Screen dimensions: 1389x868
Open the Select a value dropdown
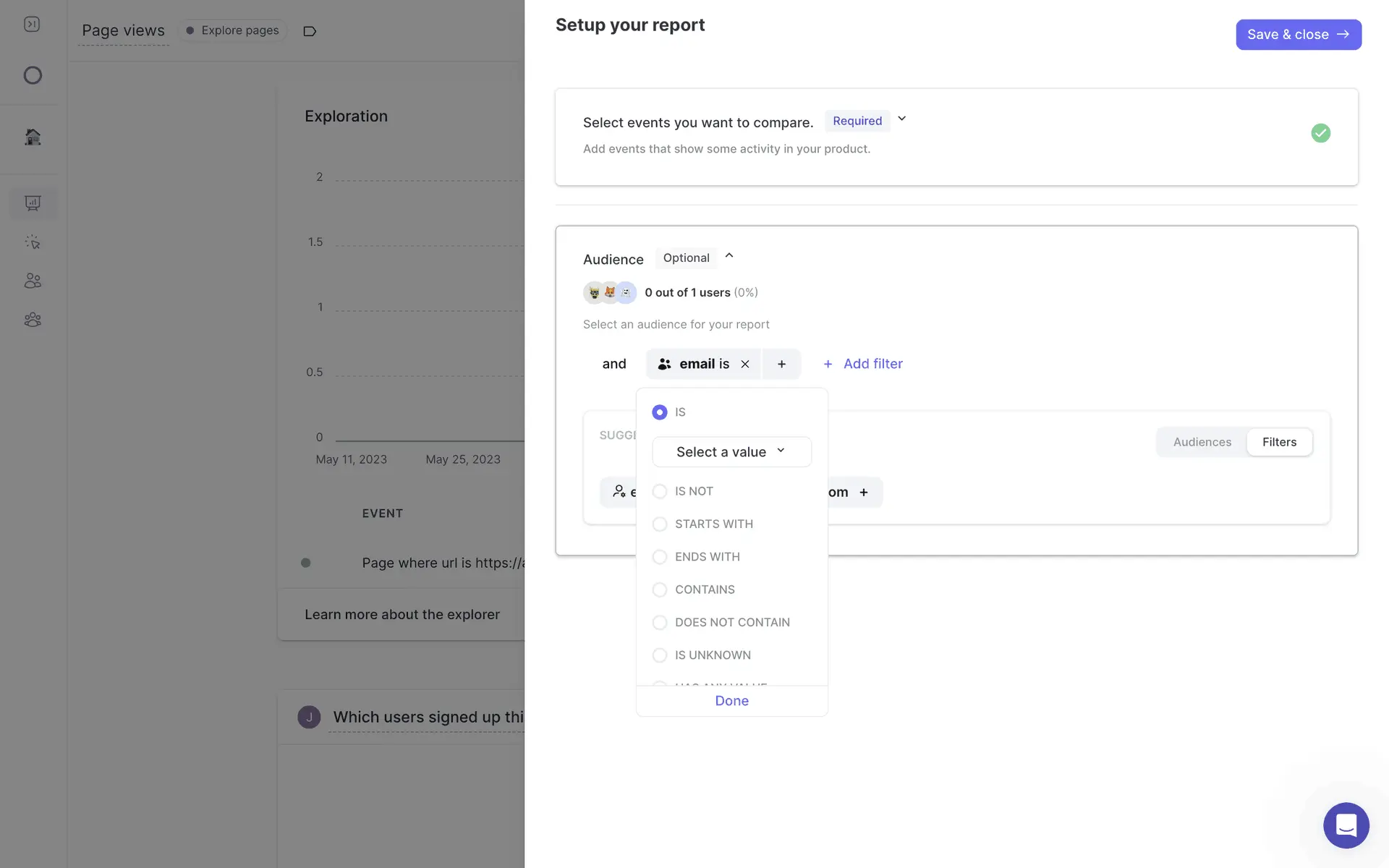tap(731, 452)
